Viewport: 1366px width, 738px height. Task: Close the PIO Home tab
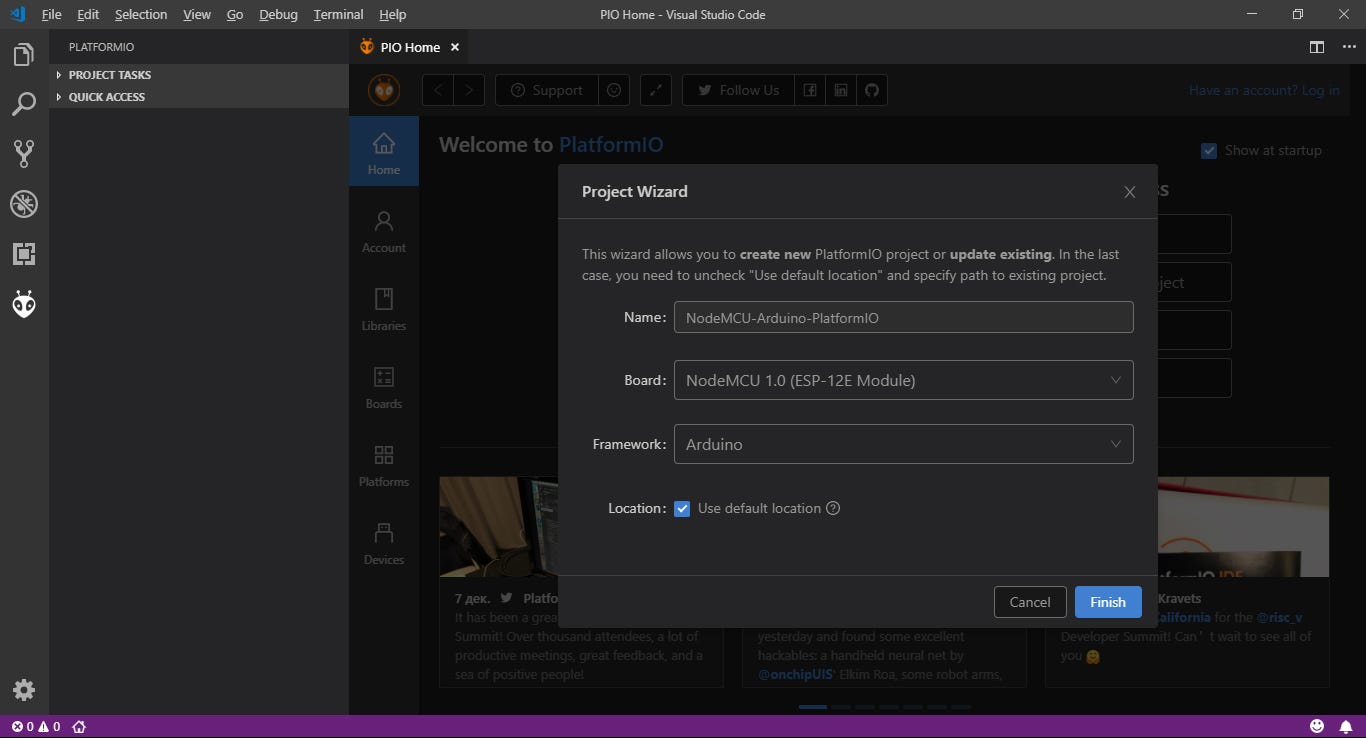tap(454, 47)
